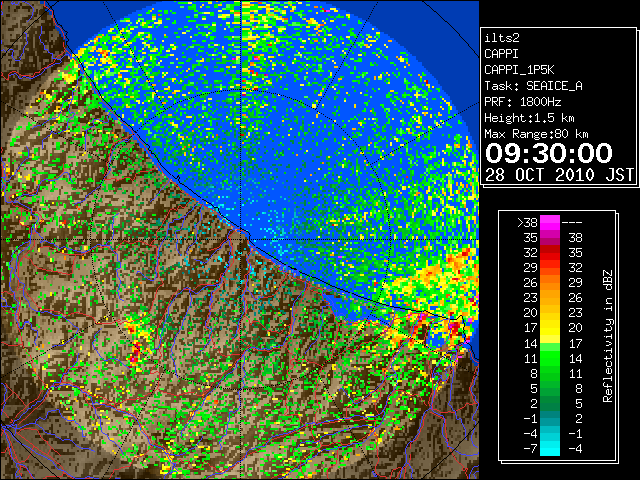This screenshot has height=480, width=640.
Task: Select the red 32–35 dBZ color band
Action: (x=550, y=253)
